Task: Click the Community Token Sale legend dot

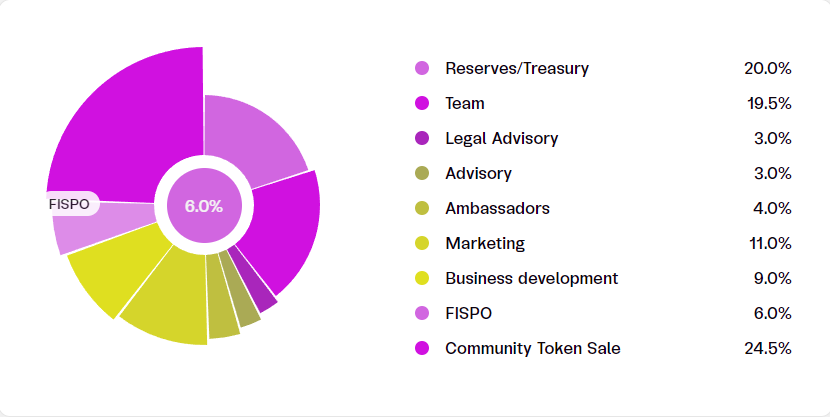Action: [422, 349]
